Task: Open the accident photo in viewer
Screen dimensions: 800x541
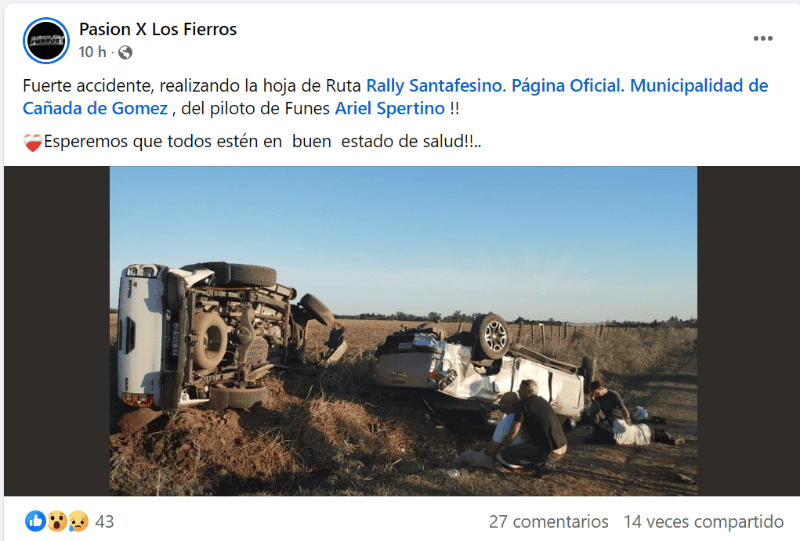Action: click(403, 331)
